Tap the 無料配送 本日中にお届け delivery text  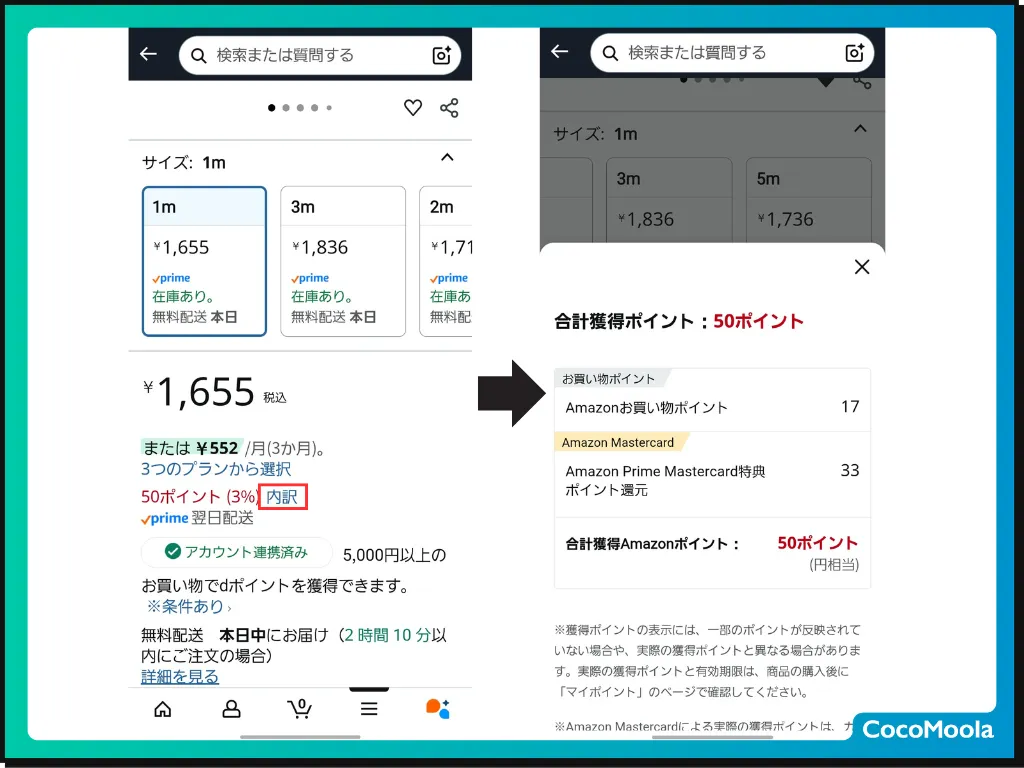point(294,645)
